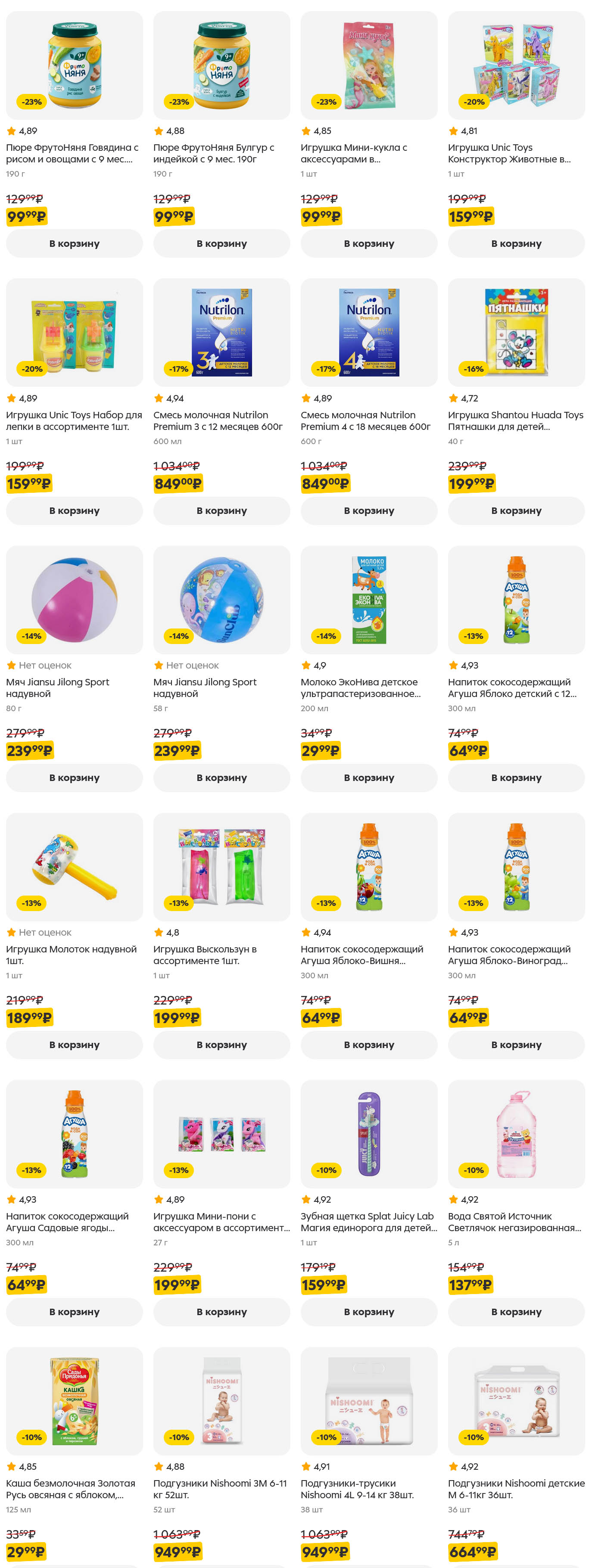This screenshot has height=1568, width=592.
Task: Click -17% badge on Nutrilon Premium 3
Action: (x=178, y=369)
